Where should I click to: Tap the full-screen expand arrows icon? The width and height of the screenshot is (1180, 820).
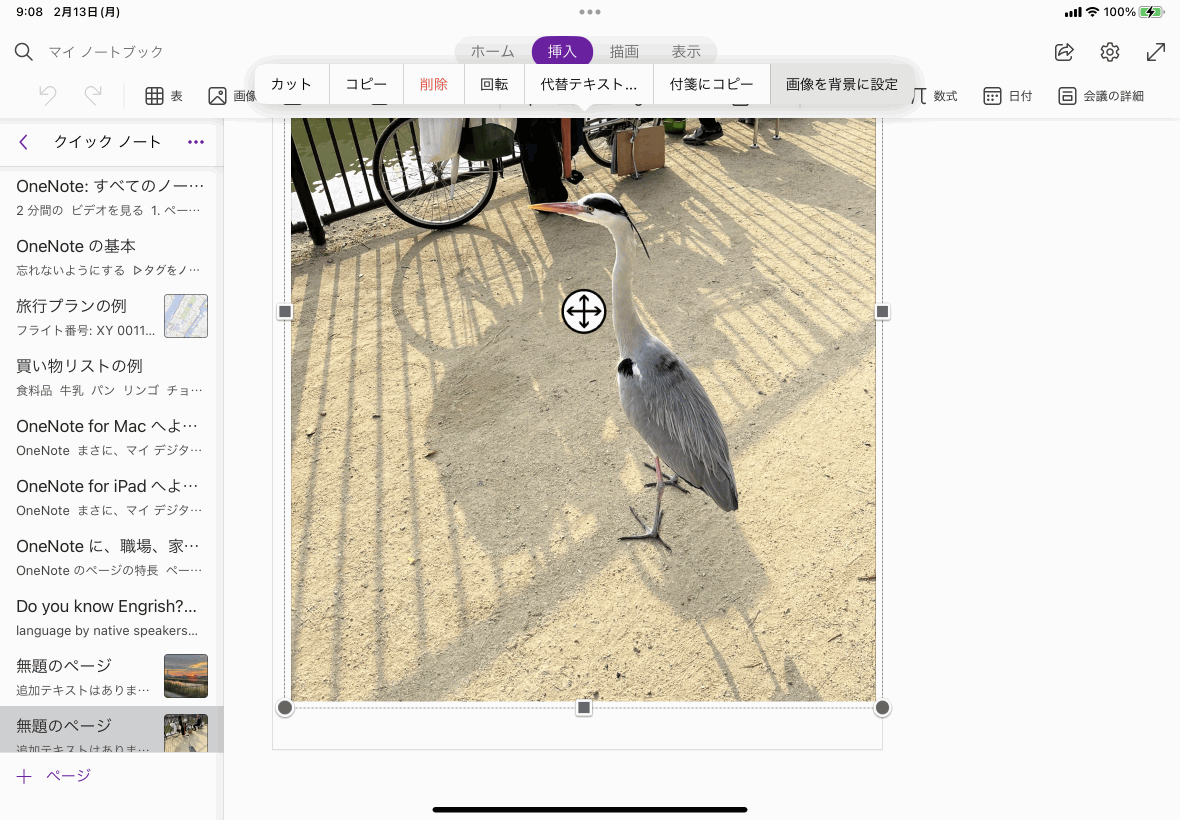(x=1156, y=52)
